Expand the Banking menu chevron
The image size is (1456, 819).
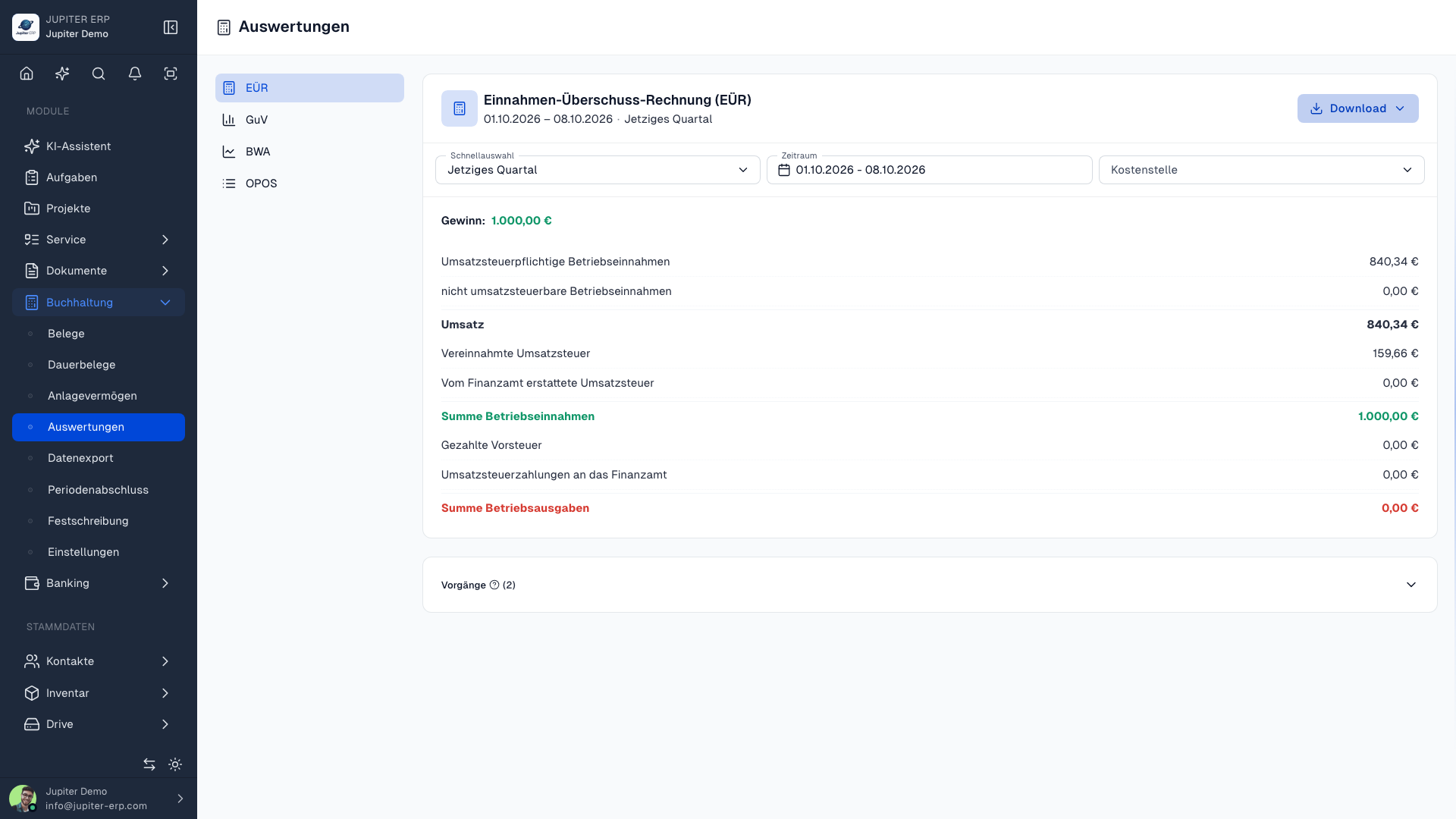click(x=165, y=583)
